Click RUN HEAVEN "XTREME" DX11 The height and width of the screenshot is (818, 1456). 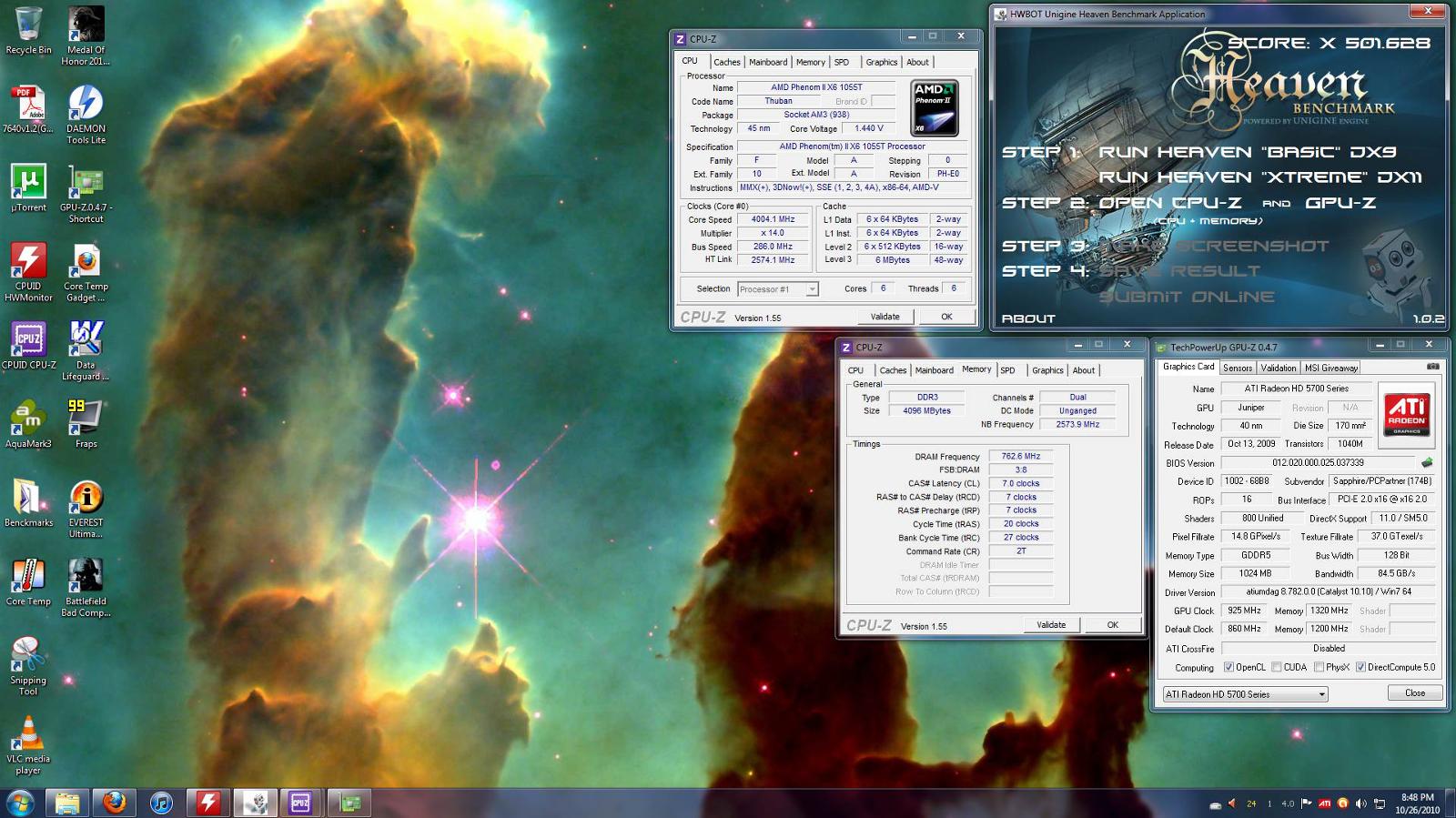click(1260, 177)
